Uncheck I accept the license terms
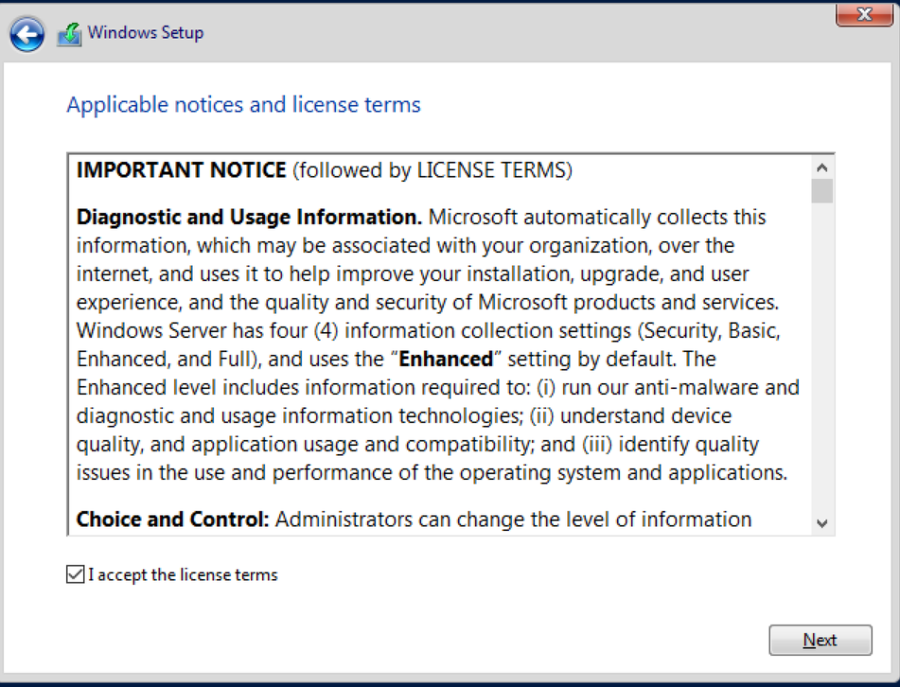Viewport: 900px width, 687px height. 75,574
